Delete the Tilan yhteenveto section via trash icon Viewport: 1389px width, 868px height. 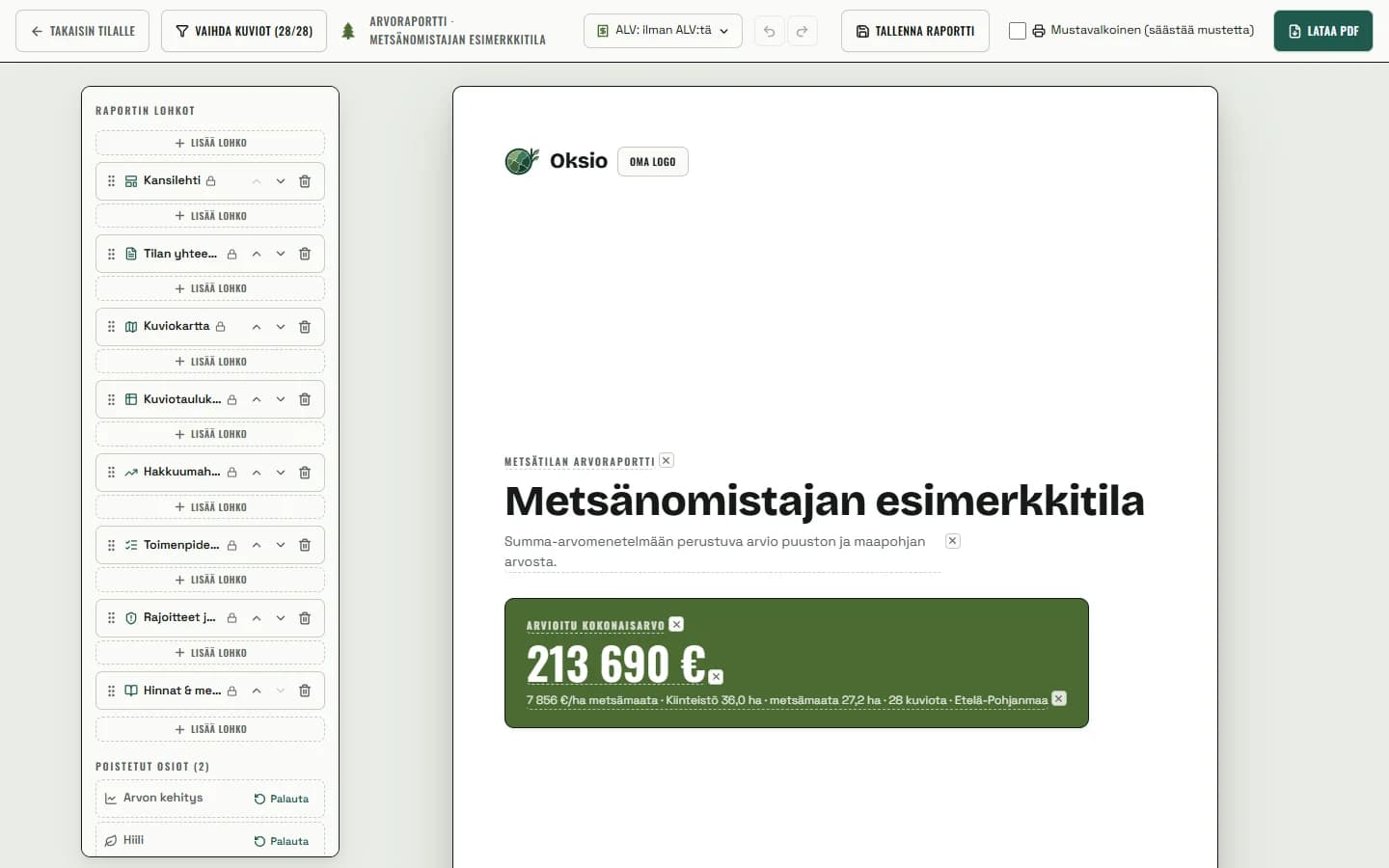pos(305,254)
